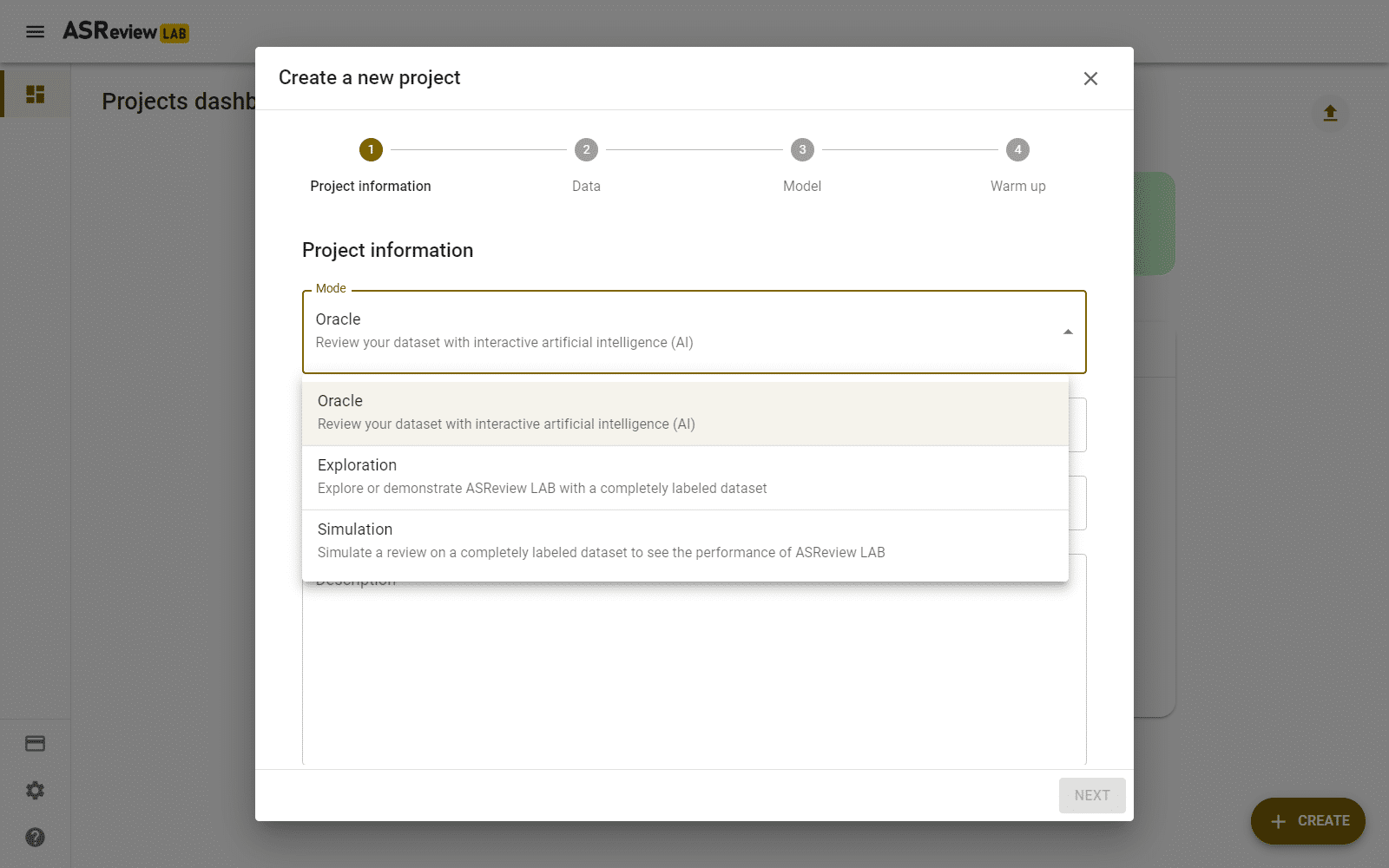Open the hamburger navigation menu
This screenshot has width=1389, height=868.
pos(35,31)
